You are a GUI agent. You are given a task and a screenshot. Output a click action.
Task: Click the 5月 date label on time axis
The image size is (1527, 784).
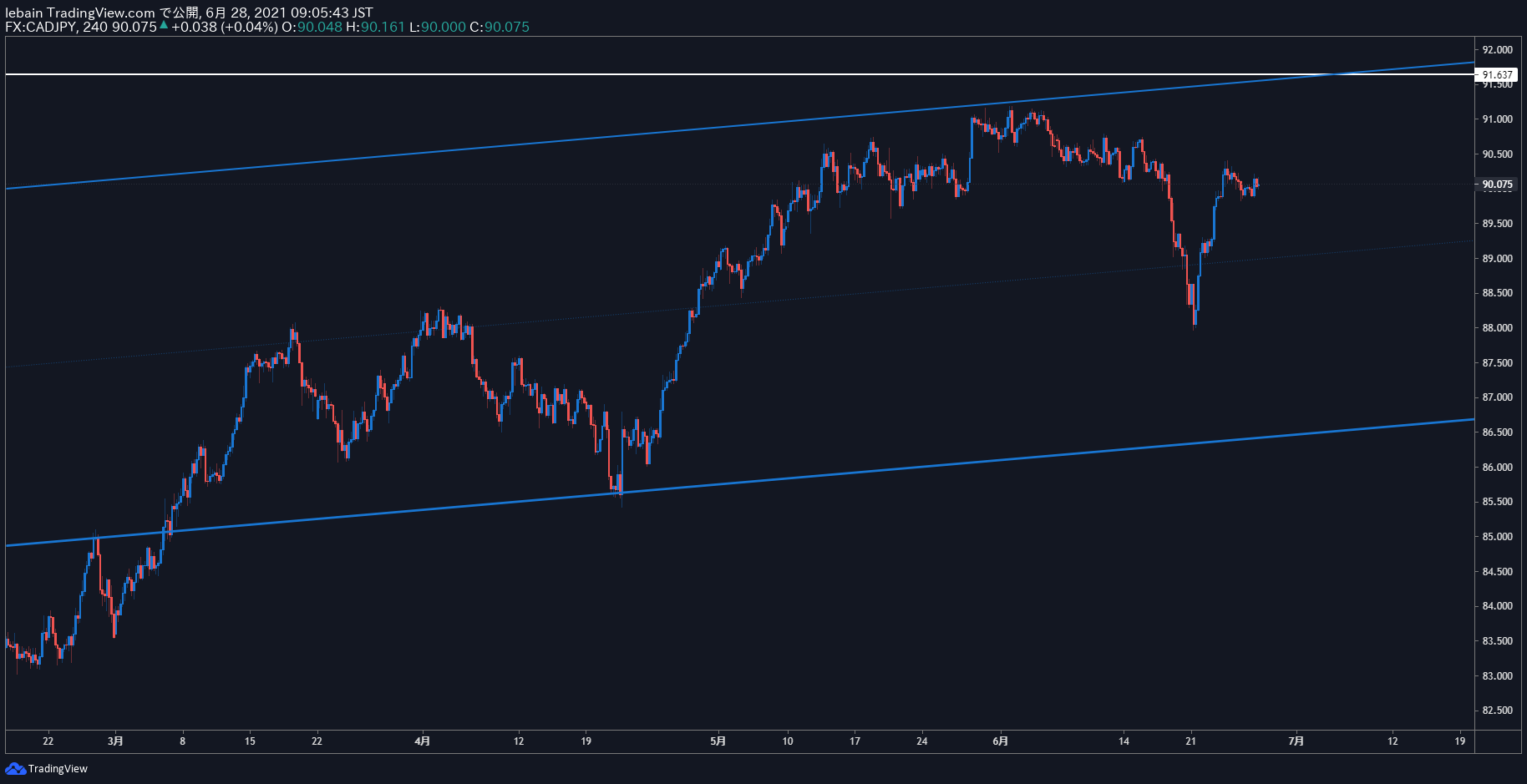click(x=718, y=741)
